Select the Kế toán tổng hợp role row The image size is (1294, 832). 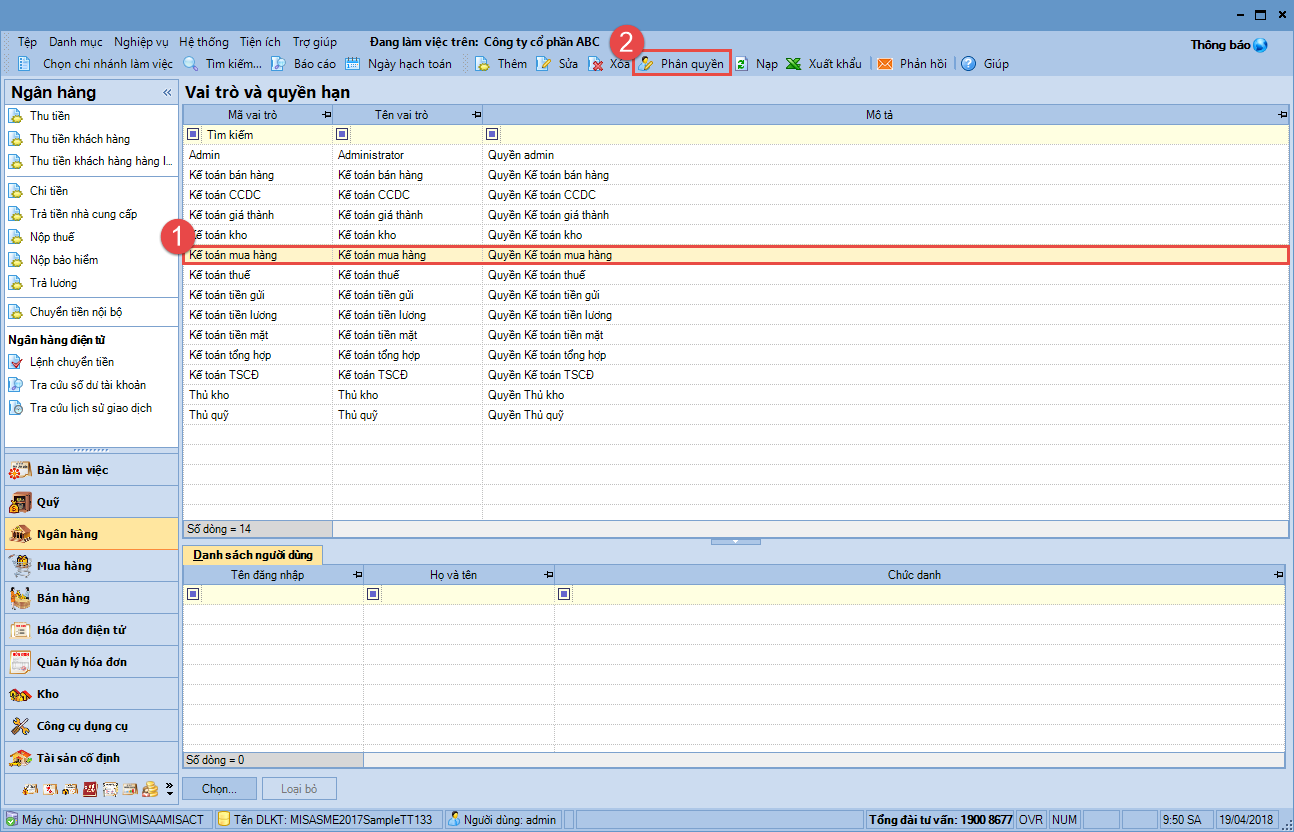point(230,355)
